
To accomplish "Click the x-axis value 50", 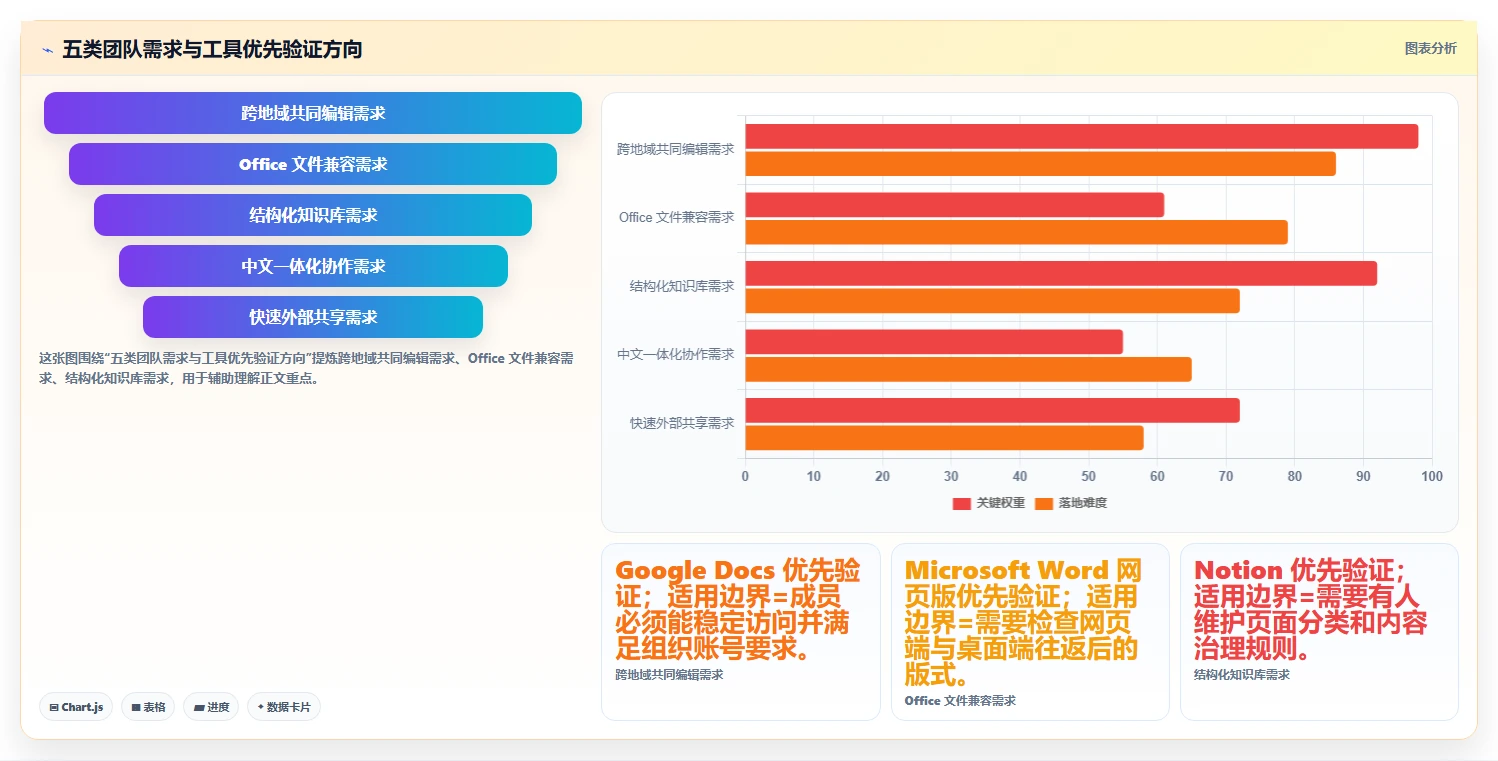I will coord(1089,476).
